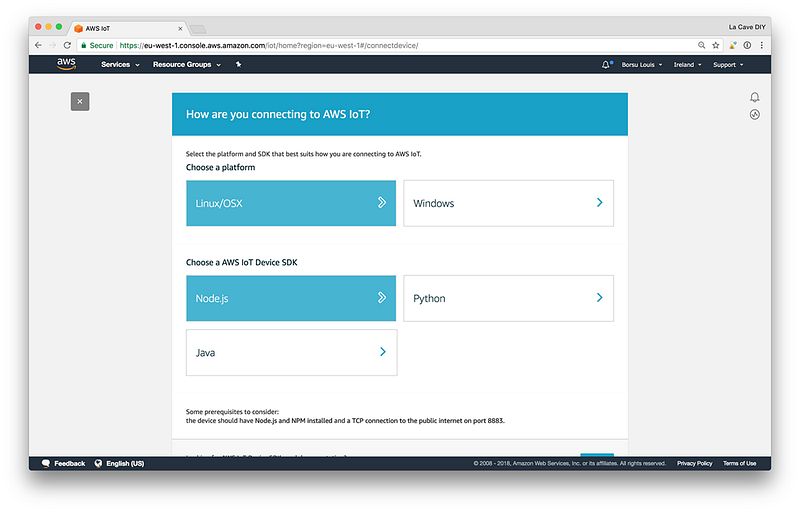Open the Feedback link in footer

[69, 464]
